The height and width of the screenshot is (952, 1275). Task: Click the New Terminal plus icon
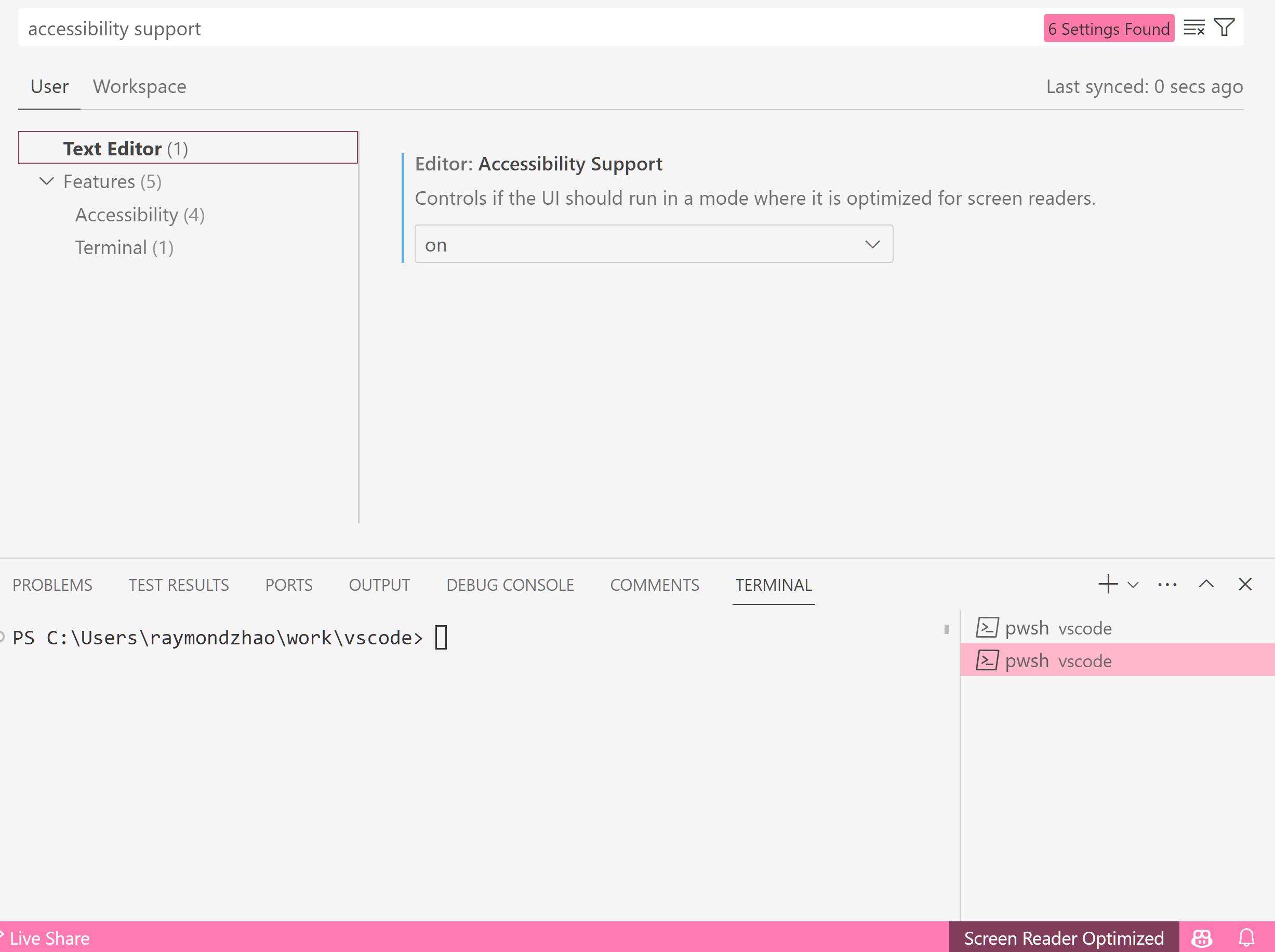pyautogui.click(x=1107, y=584)
